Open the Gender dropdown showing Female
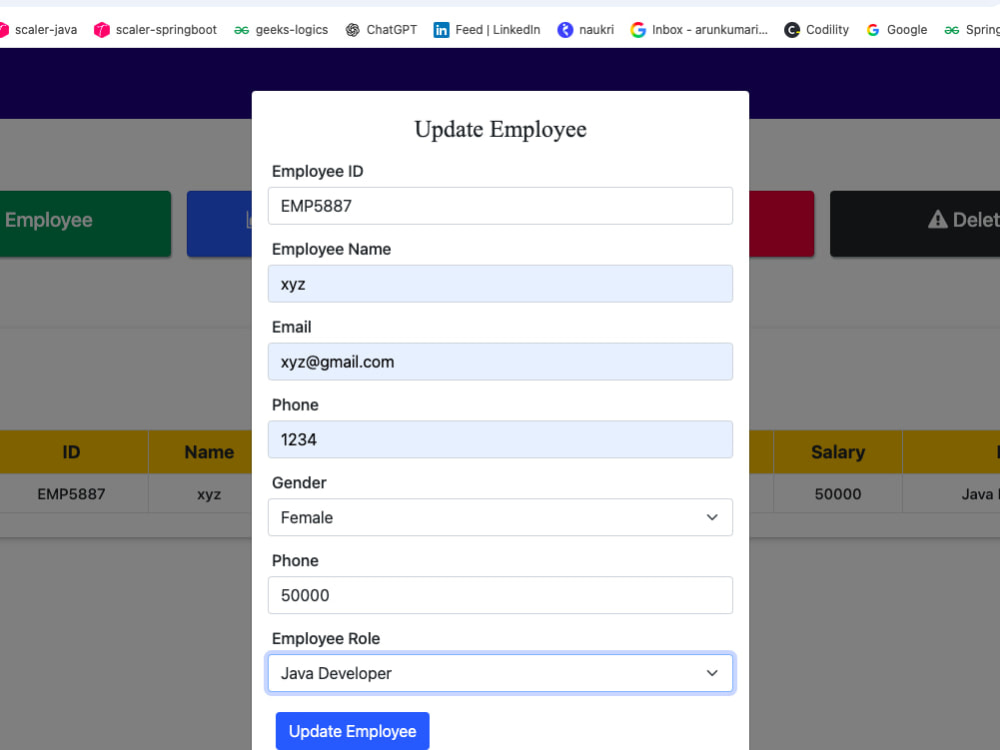This screenshot has width=1000, height=750. click(500, 517)
